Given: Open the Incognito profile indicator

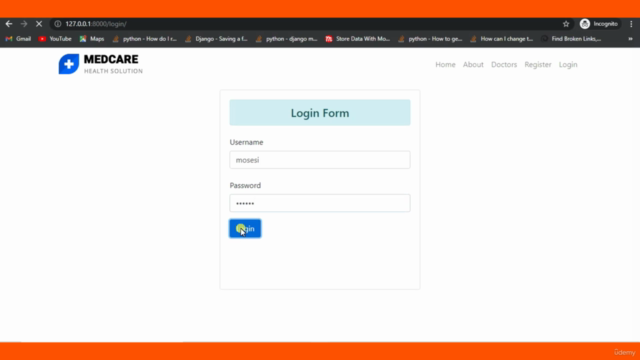Looking at the screenshot, I should 599,24.
